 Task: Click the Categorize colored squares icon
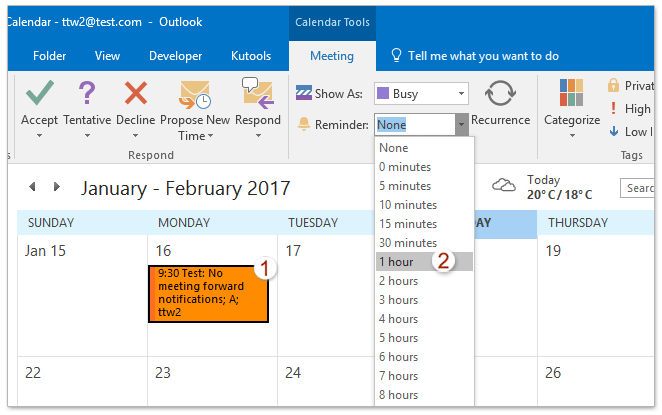[x=571, y=92]
